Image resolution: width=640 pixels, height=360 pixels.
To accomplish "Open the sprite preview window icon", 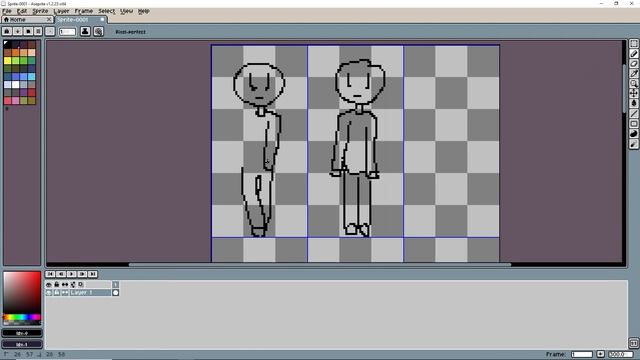I will 633,343.
